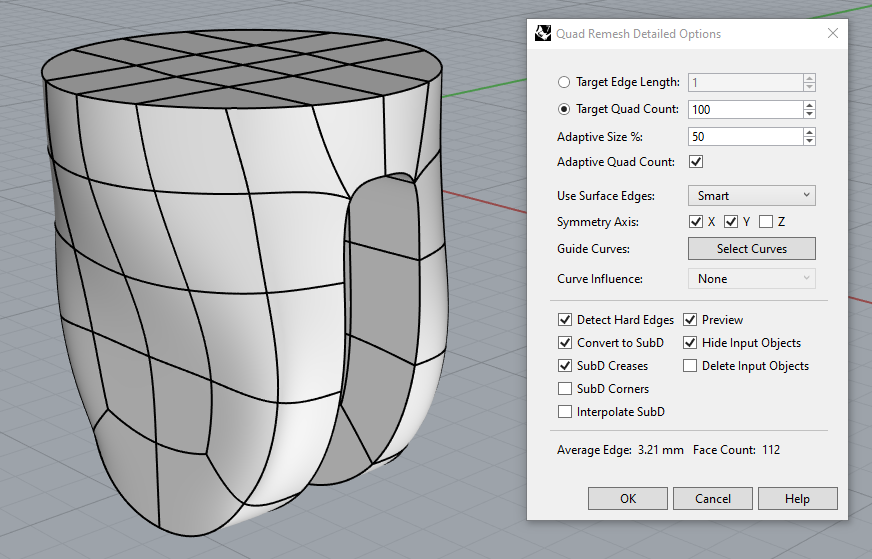
Task: Click the Select Curves button
Action: (752, 249)
